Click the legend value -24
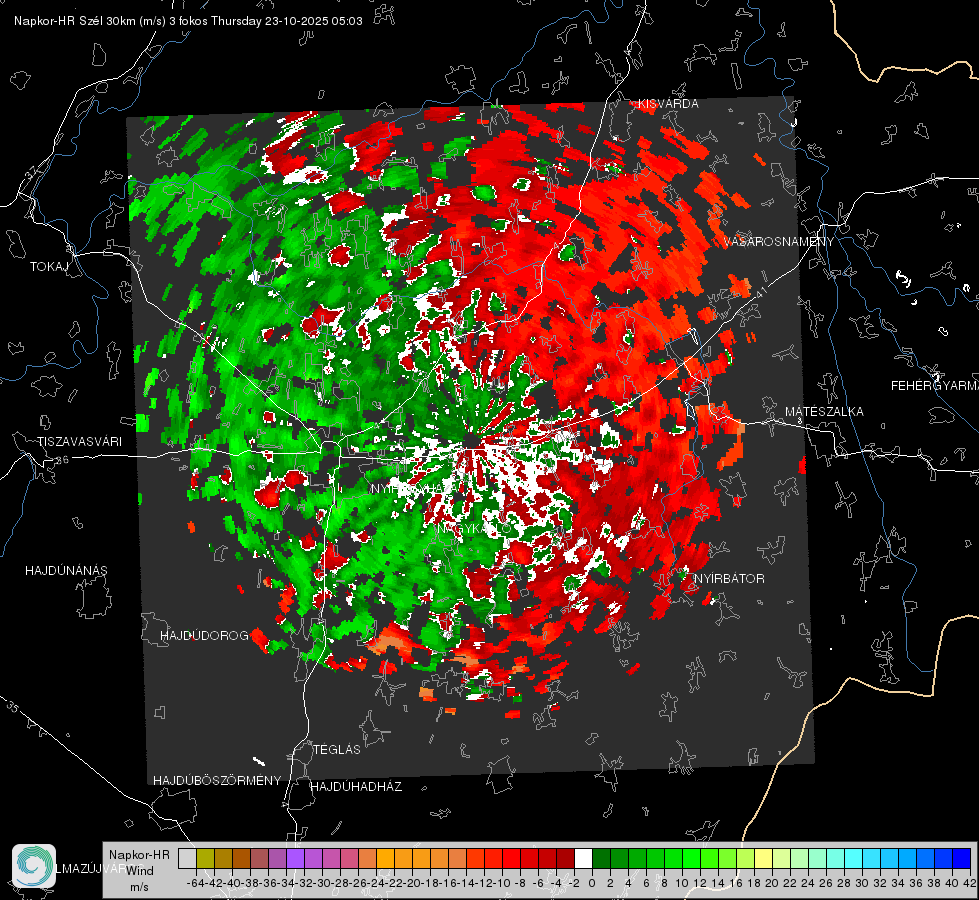979x900 pixels. [376, 883]
